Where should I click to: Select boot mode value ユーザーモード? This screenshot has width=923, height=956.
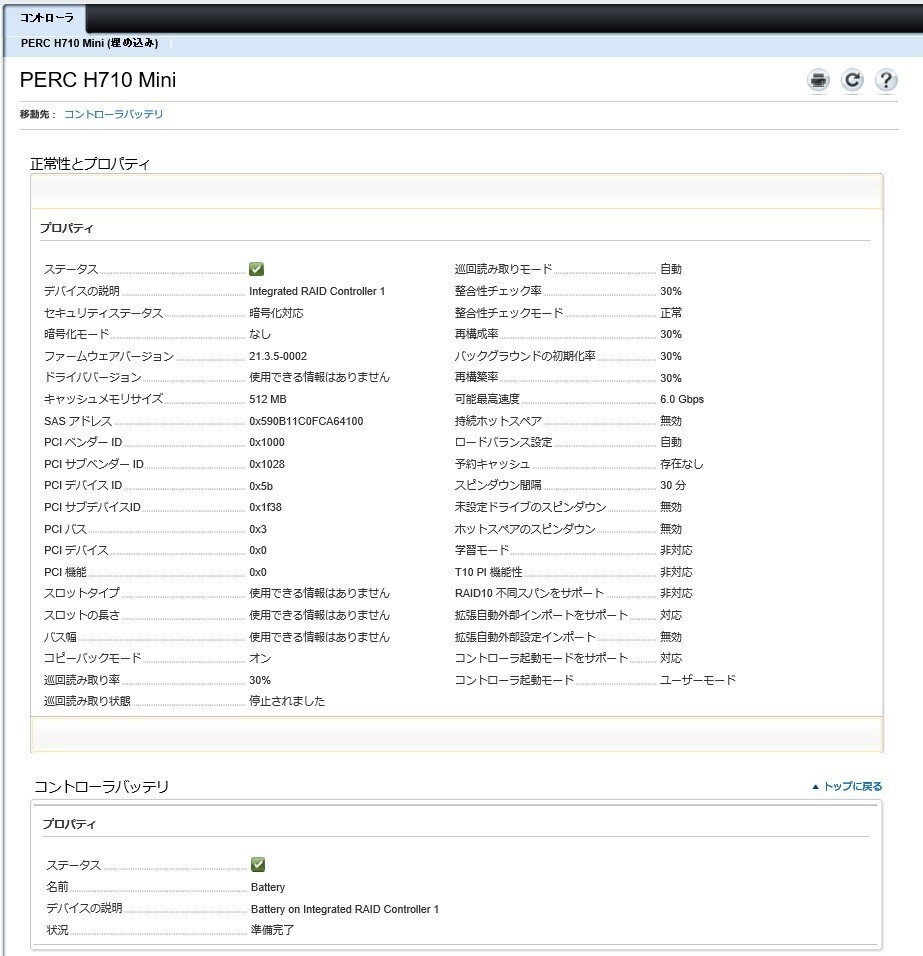click(x=698, y=680)
